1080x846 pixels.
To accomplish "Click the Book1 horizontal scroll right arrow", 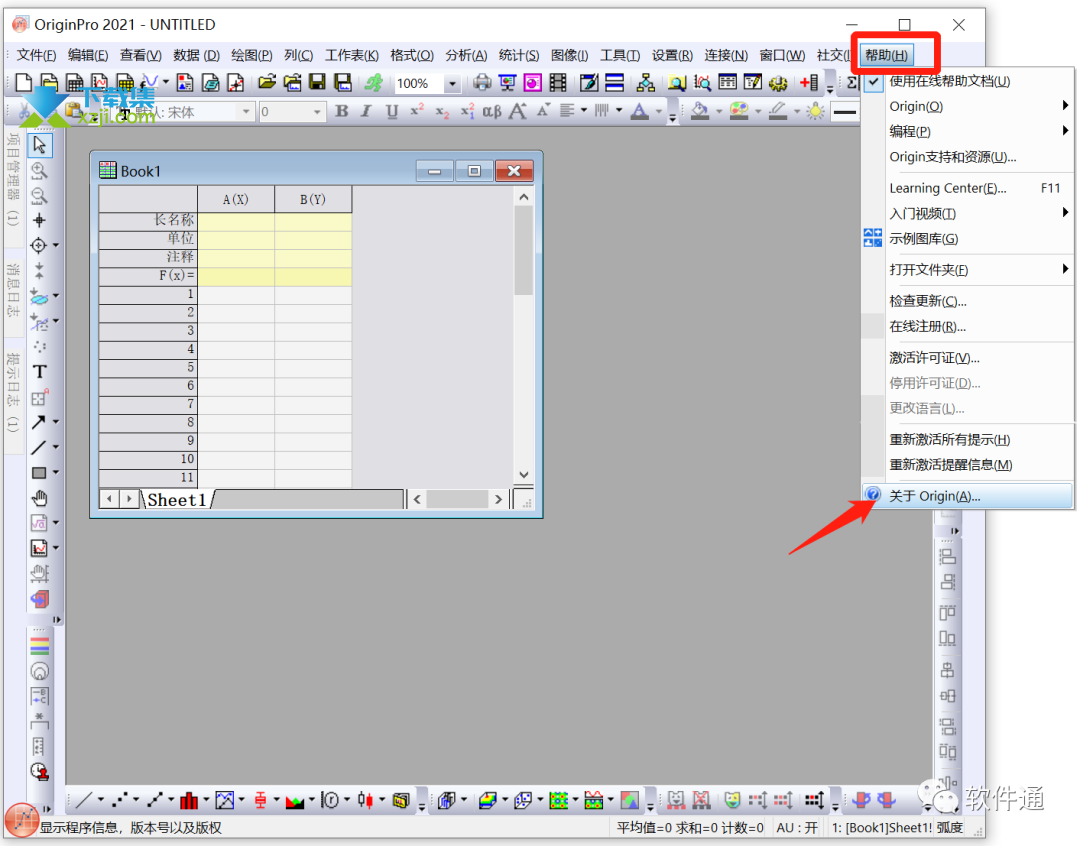I will click(498, 499).
